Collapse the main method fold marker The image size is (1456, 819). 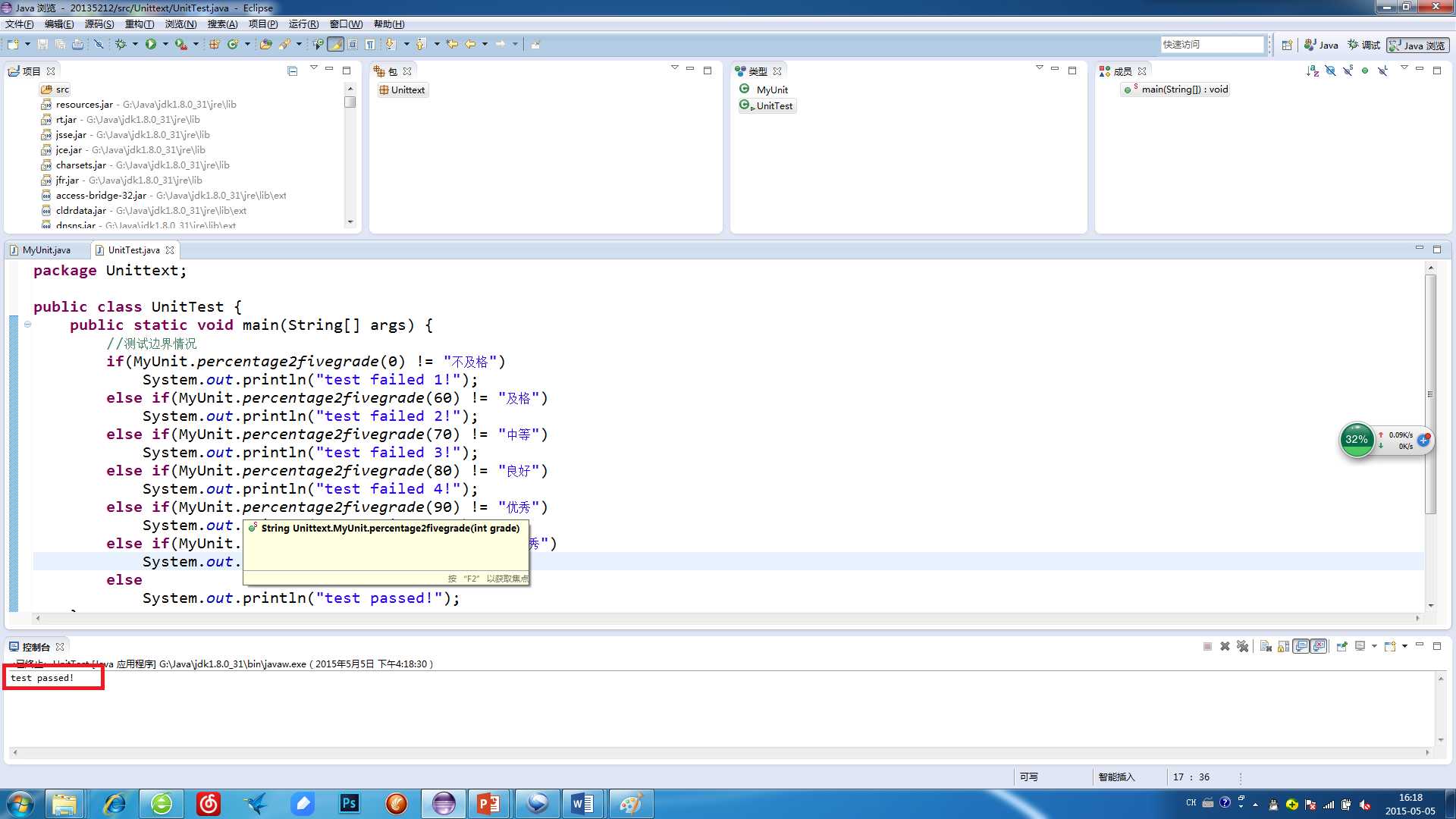[x=28, y=325]
